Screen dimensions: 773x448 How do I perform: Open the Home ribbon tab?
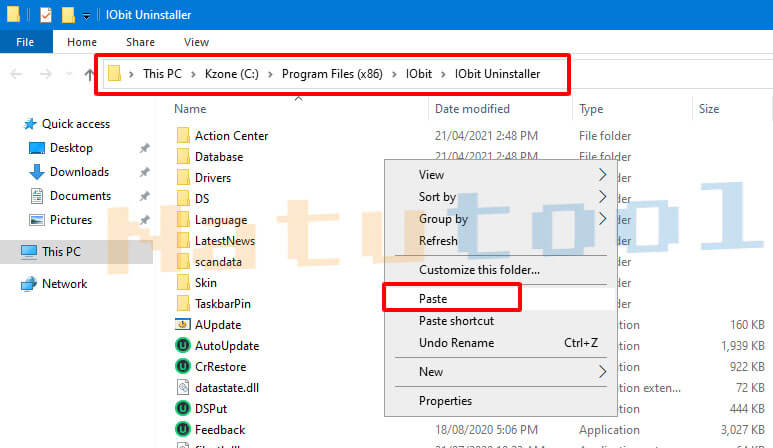(x=82, y=42)
